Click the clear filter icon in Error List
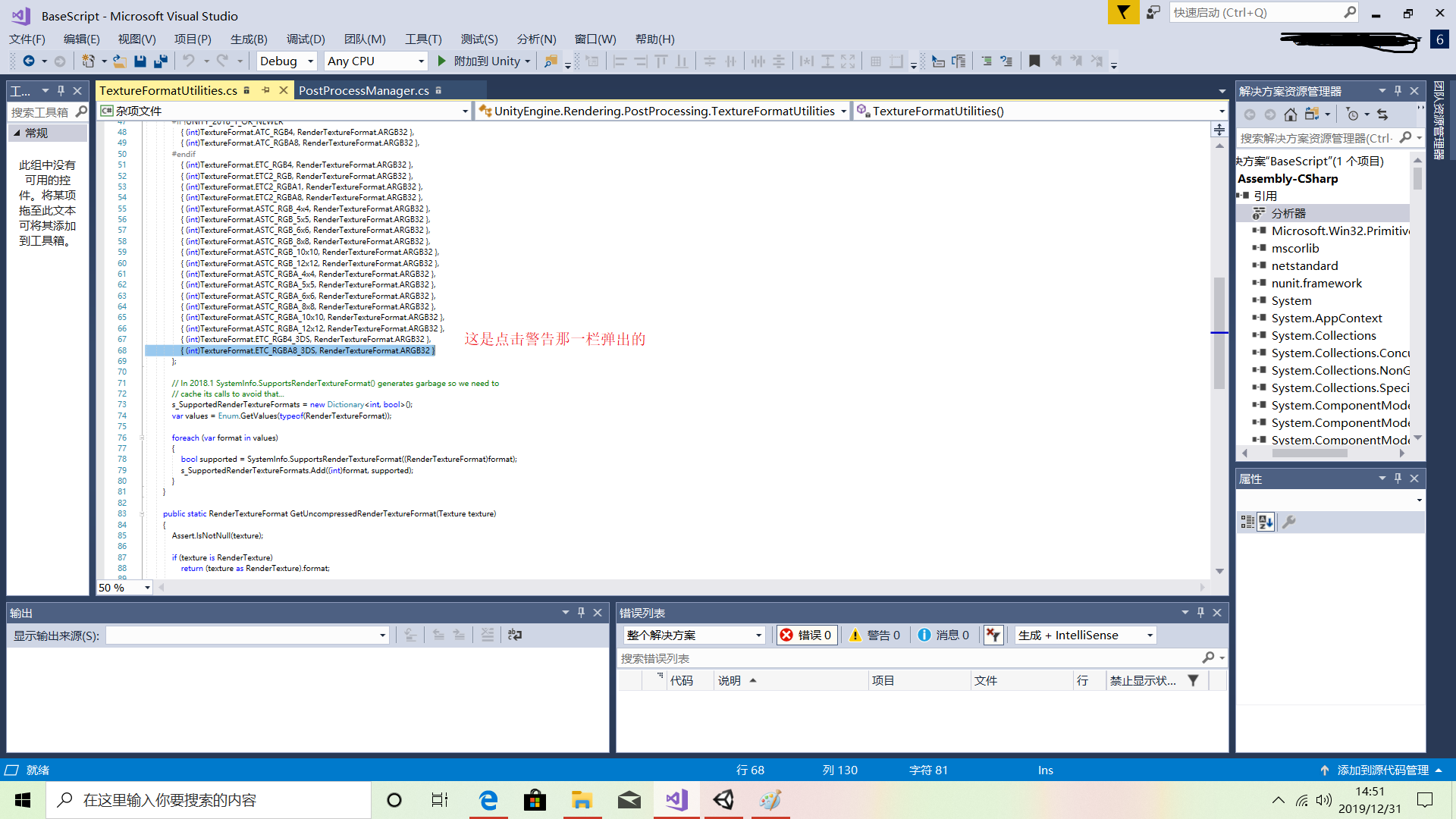 pos(993,635)
